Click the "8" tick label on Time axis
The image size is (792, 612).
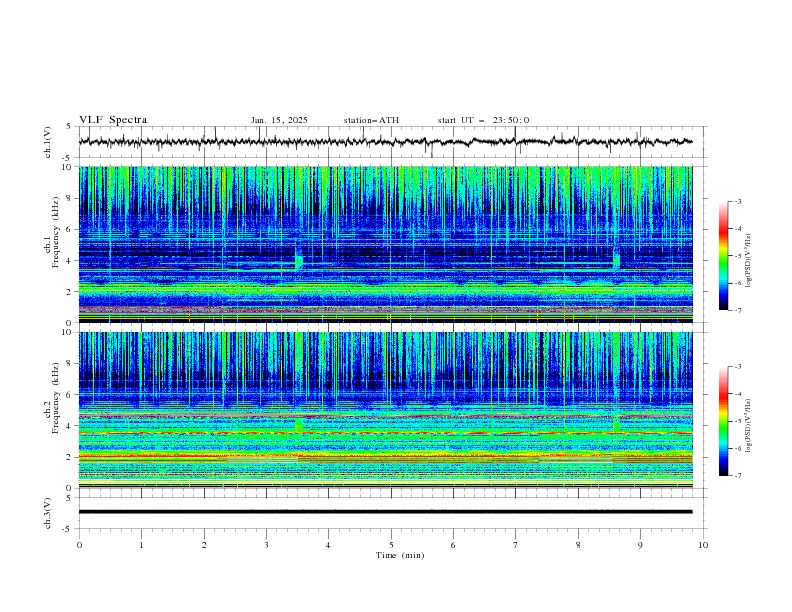[578, 545]
